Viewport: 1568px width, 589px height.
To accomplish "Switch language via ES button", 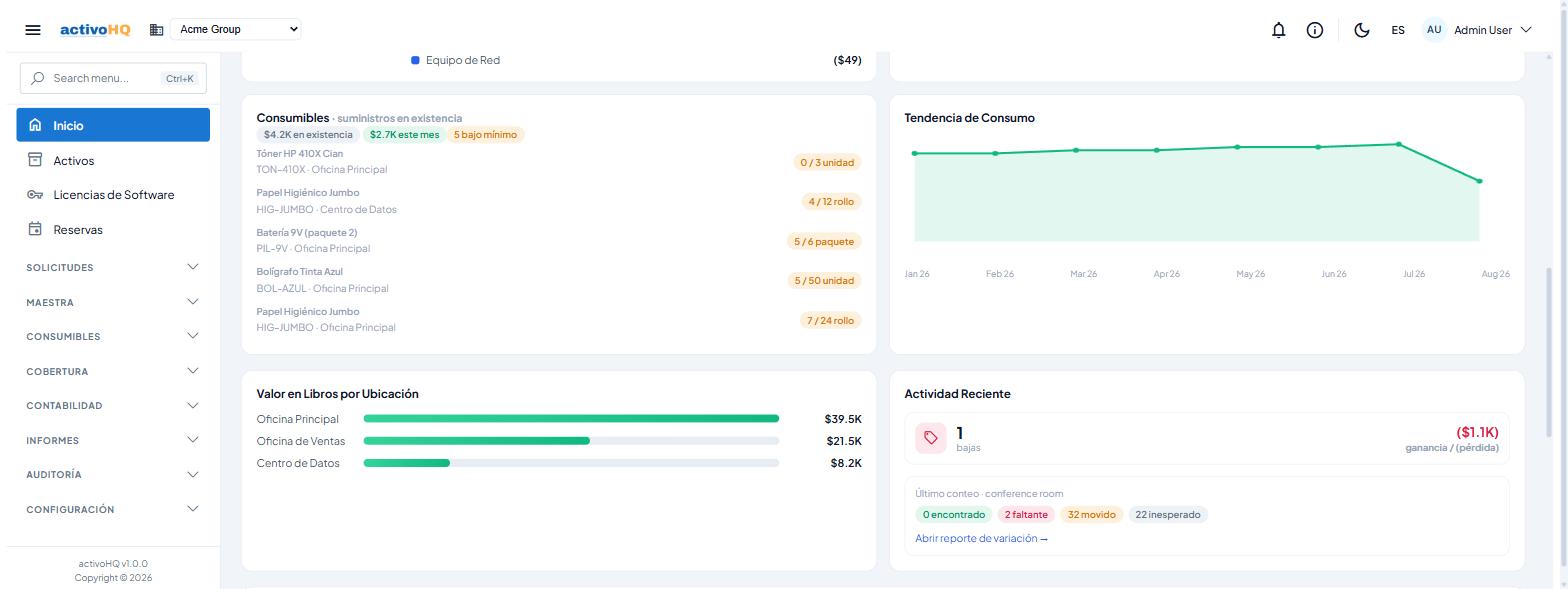I will [1398, 30].
